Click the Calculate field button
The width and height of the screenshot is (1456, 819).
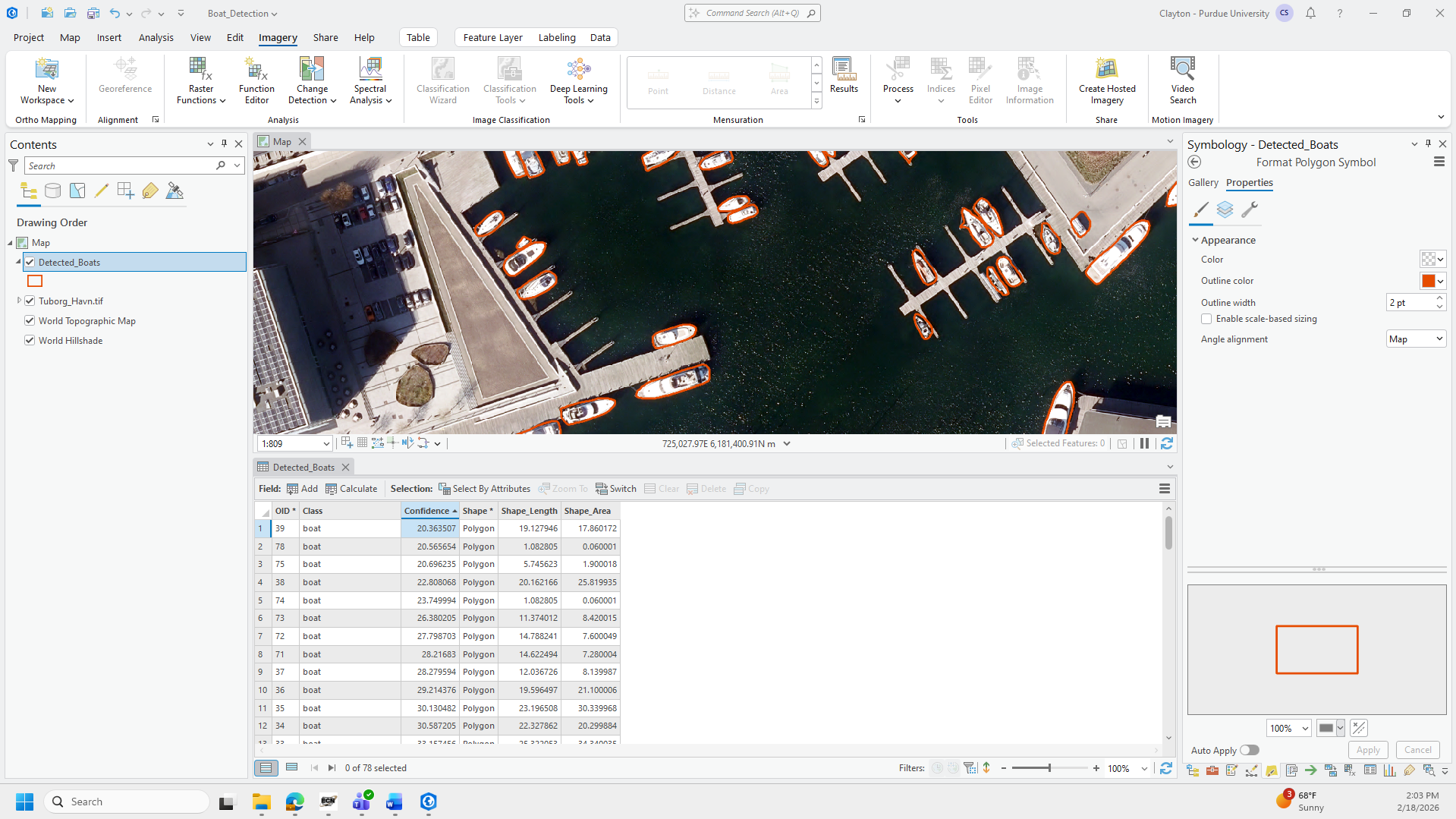tap(351, 489)
